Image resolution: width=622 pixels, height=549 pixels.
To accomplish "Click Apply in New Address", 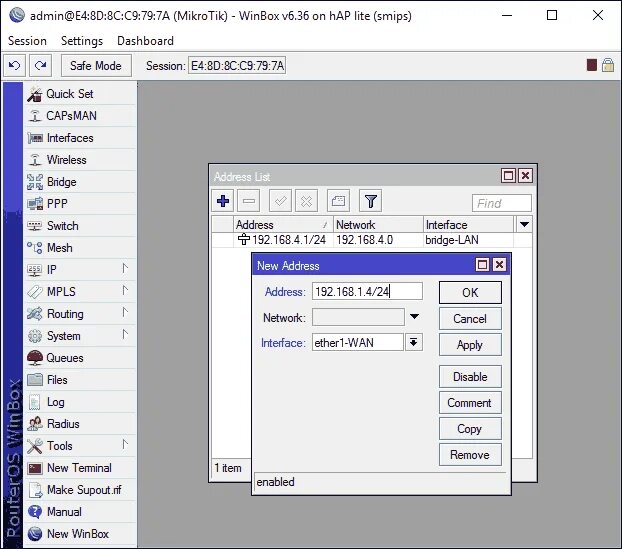I will (x=470, y=345).
